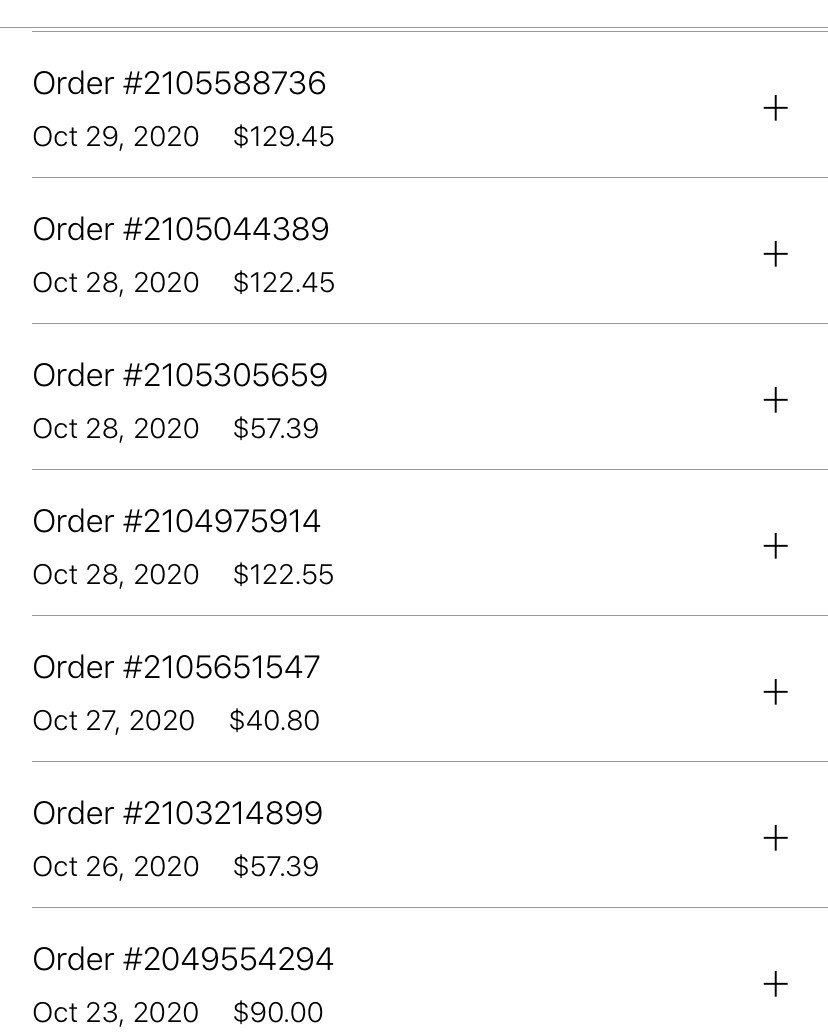828x1036 pixels.
Task: Expand order #2105044389 details
Action: 775,254
